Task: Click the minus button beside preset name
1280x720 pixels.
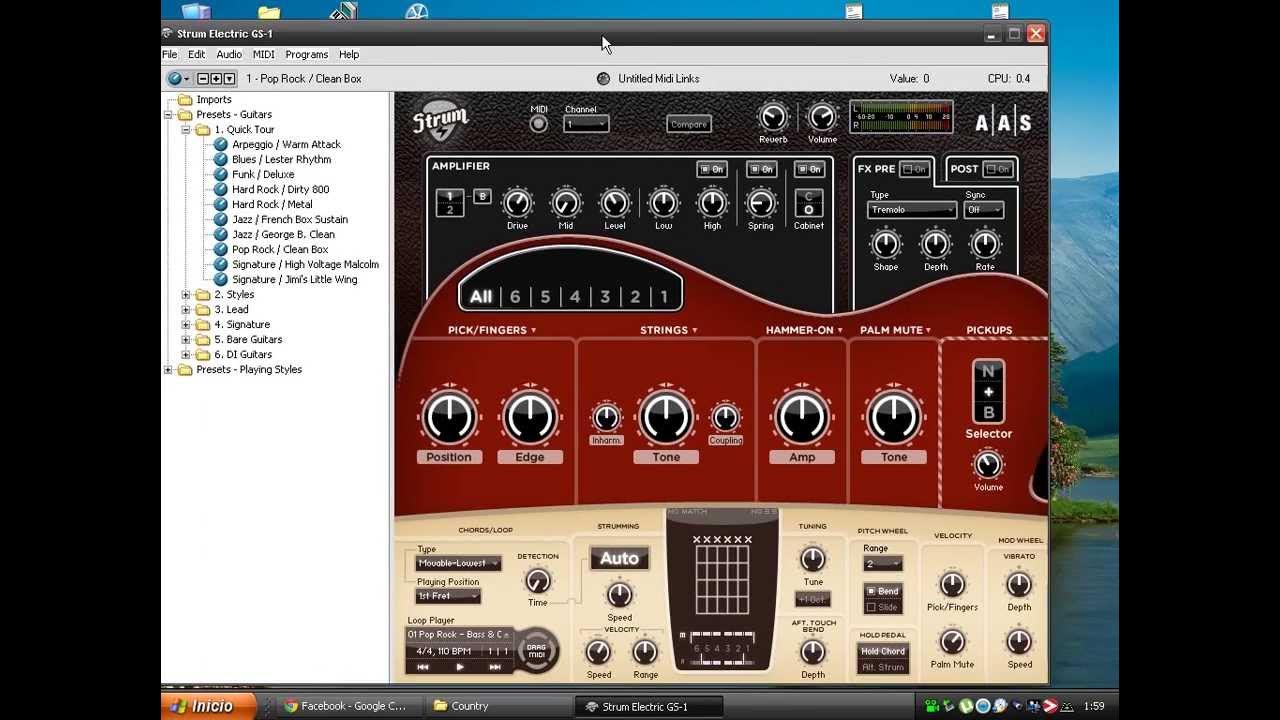Action: coord(203,78)
